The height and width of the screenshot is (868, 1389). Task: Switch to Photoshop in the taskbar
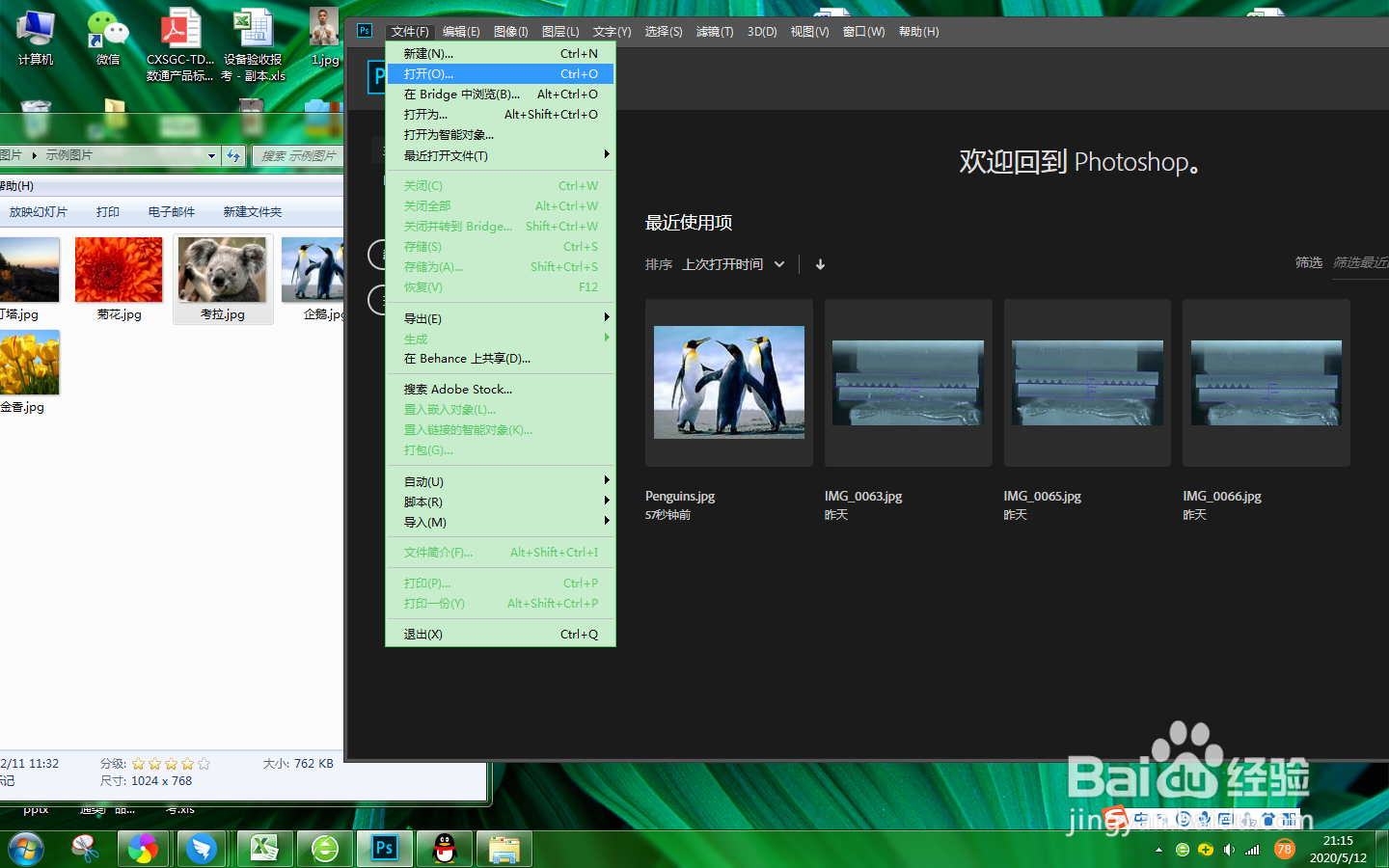pyautogui.click(x=385, y=849)
